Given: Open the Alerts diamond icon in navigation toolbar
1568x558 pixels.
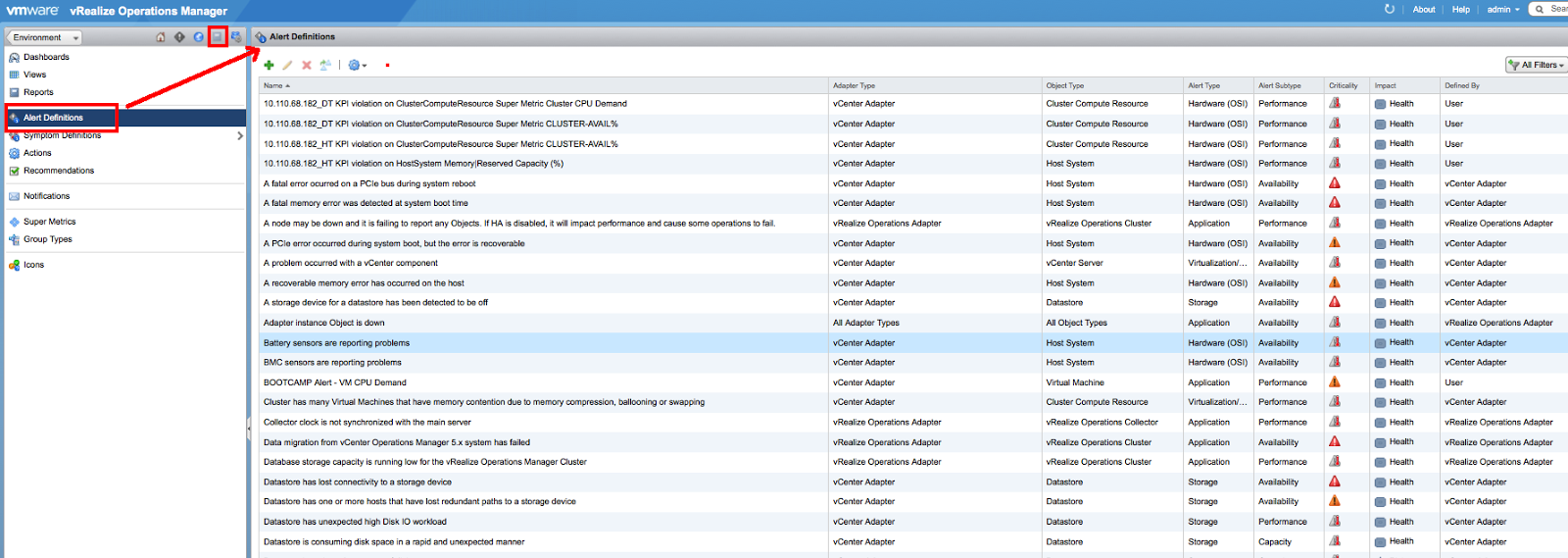Looking at the screenshot, I should click(x=179, y=37).
